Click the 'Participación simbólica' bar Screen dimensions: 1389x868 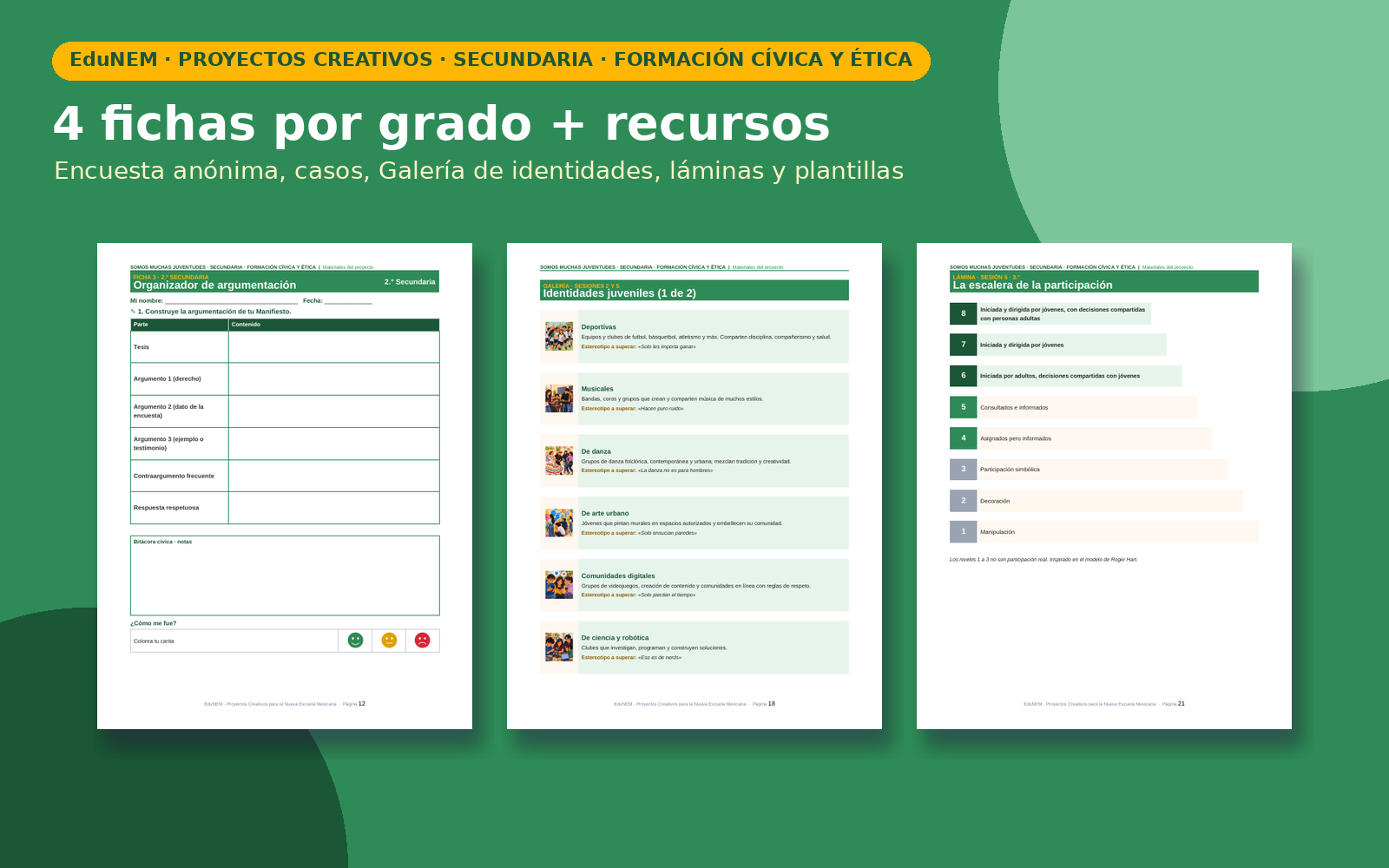pos(1102,470)
